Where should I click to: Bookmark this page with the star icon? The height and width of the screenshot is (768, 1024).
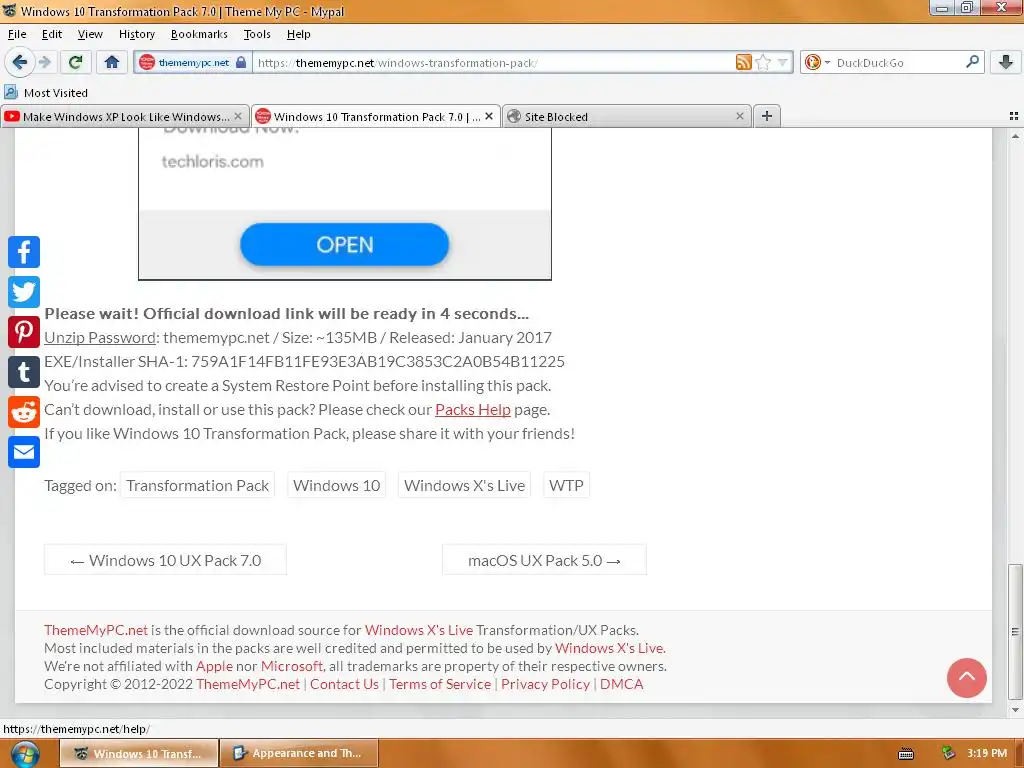[762, 62]
